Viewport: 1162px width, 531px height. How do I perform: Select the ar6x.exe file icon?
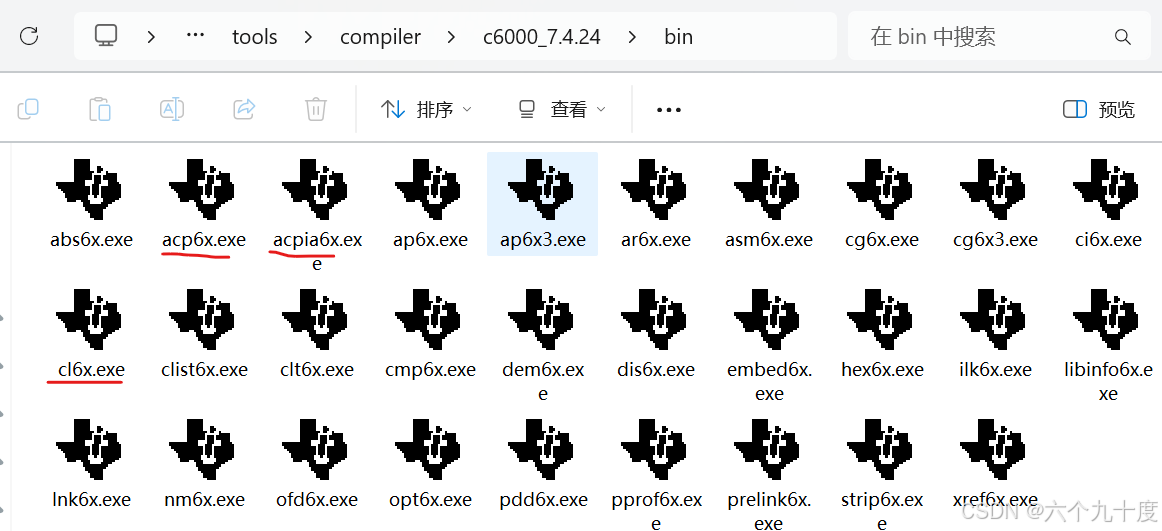pyautogui.click(x=654, y=190)
